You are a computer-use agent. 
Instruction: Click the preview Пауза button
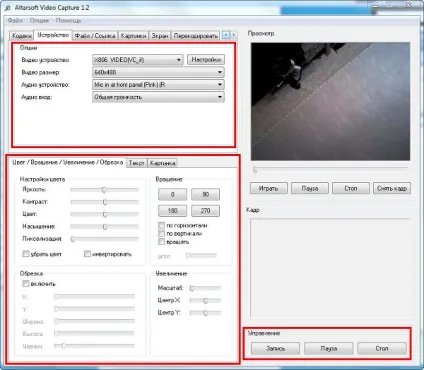[310, 188]
